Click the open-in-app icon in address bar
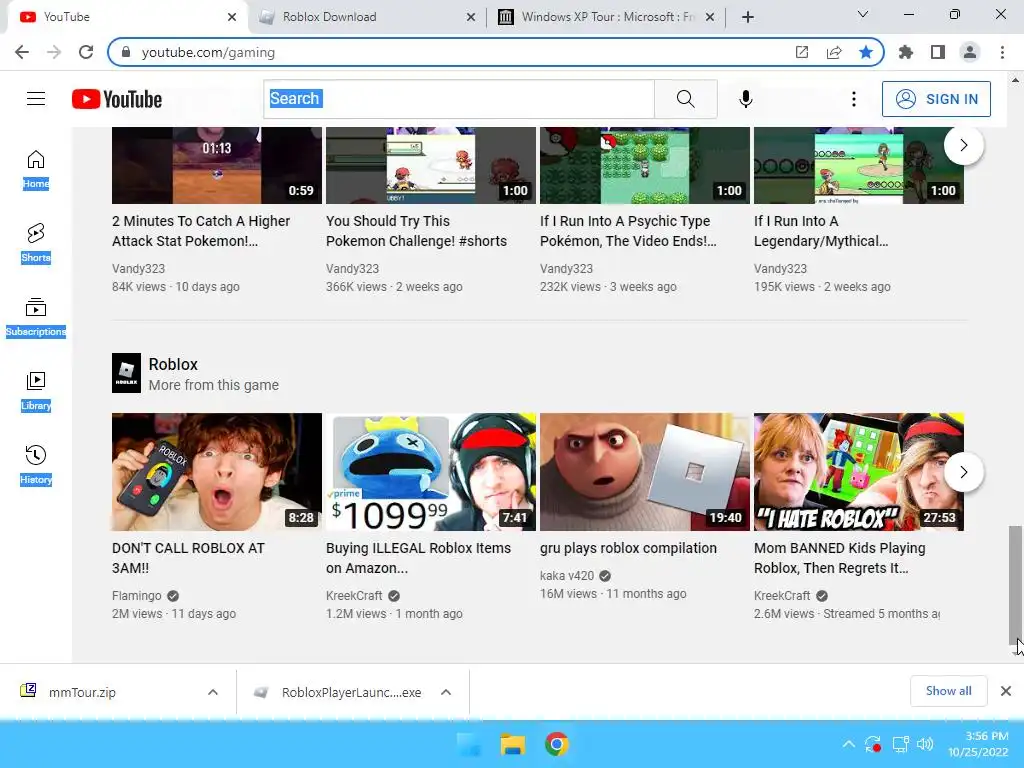 click(802, 52)
